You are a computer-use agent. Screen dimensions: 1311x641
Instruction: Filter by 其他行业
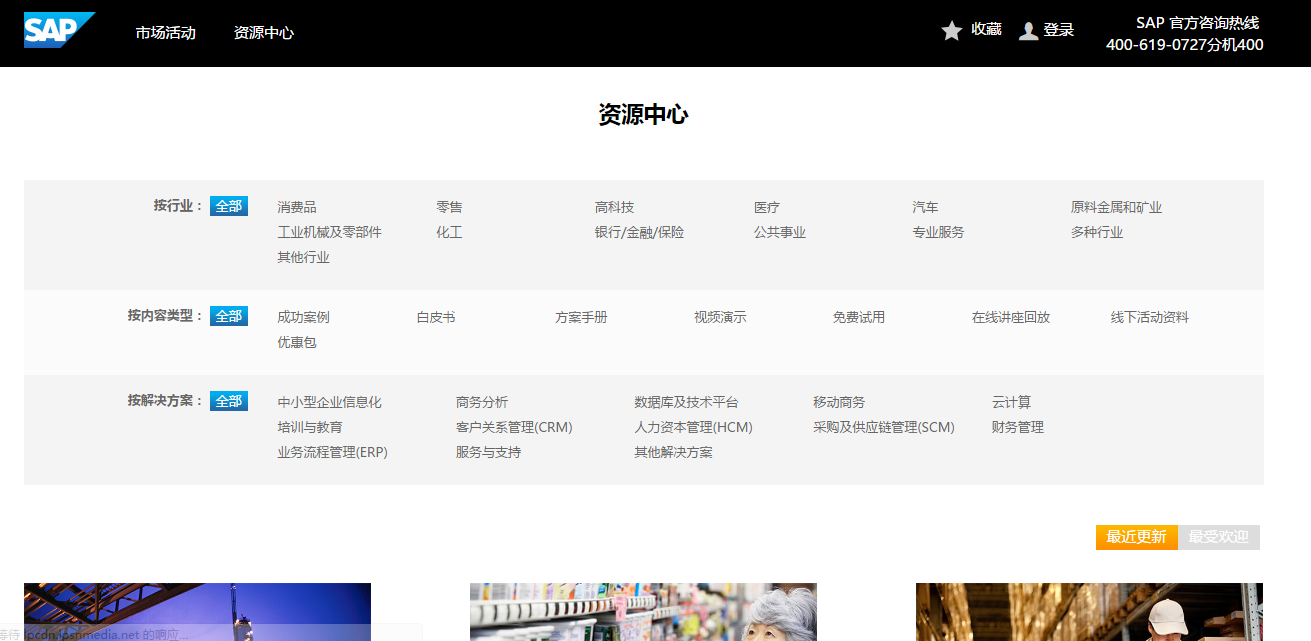coord(303,258)
